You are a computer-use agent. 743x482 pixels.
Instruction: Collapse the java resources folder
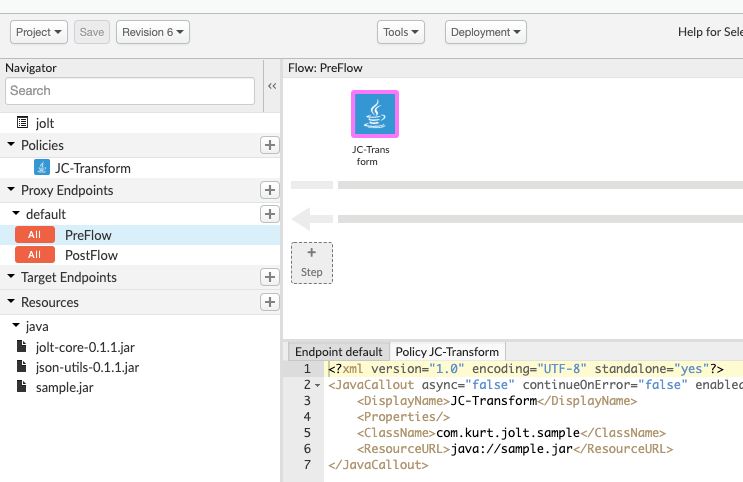[x=16, y=325]
